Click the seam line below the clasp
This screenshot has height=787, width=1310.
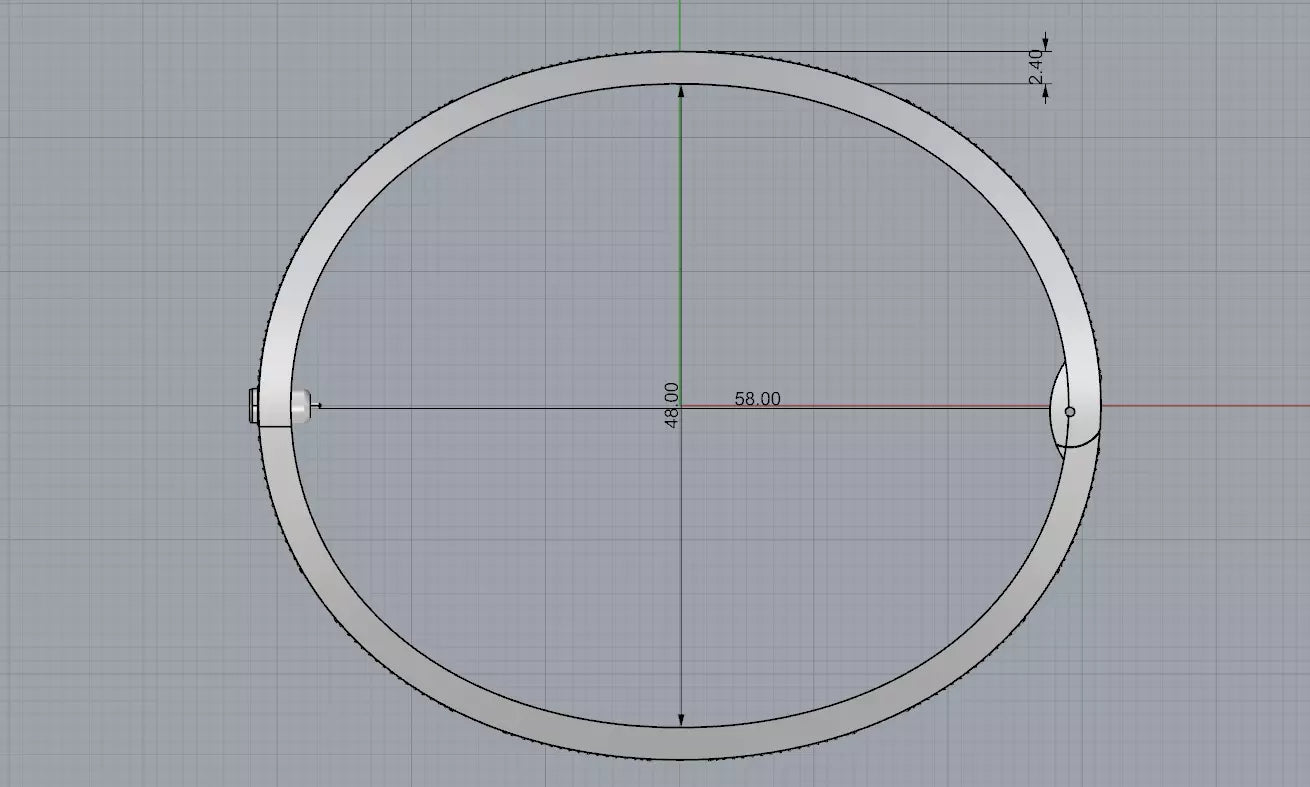tap(275, 427)
